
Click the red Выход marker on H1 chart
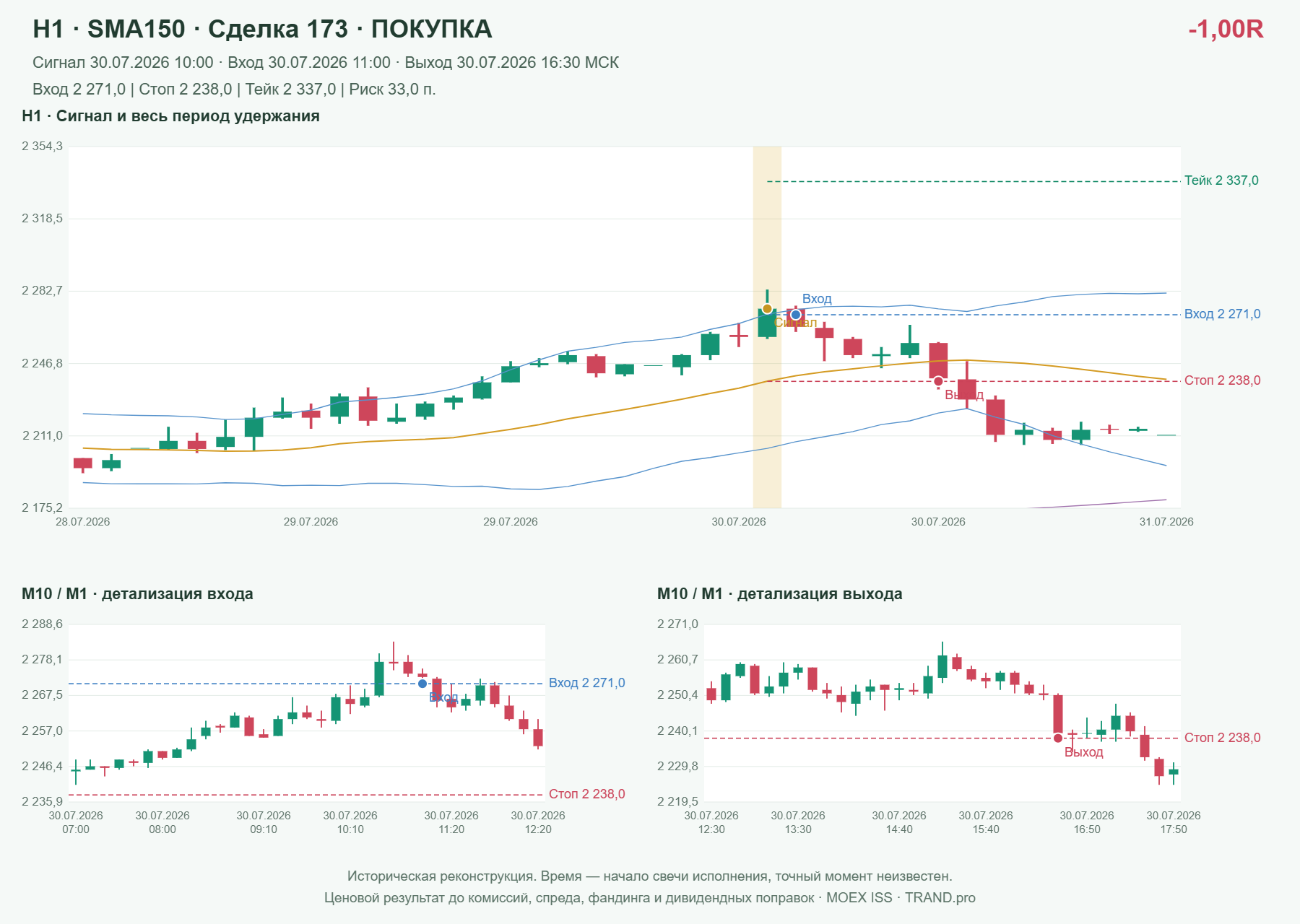[x=938, y=381]
